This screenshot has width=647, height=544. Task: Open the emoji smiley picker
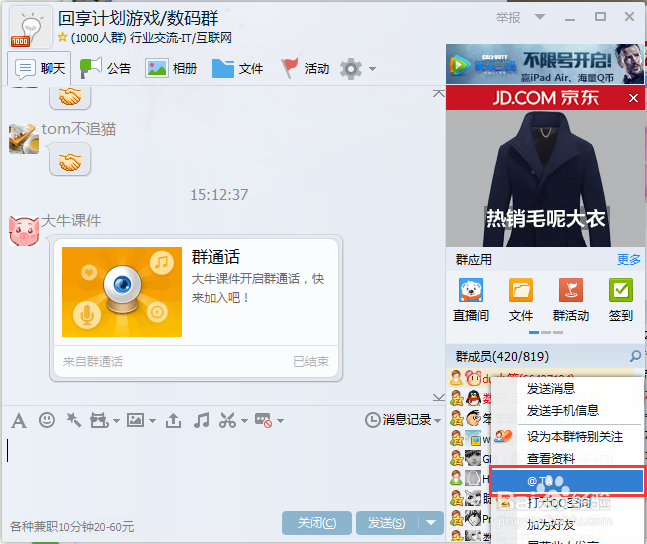[x=47, y=420]
